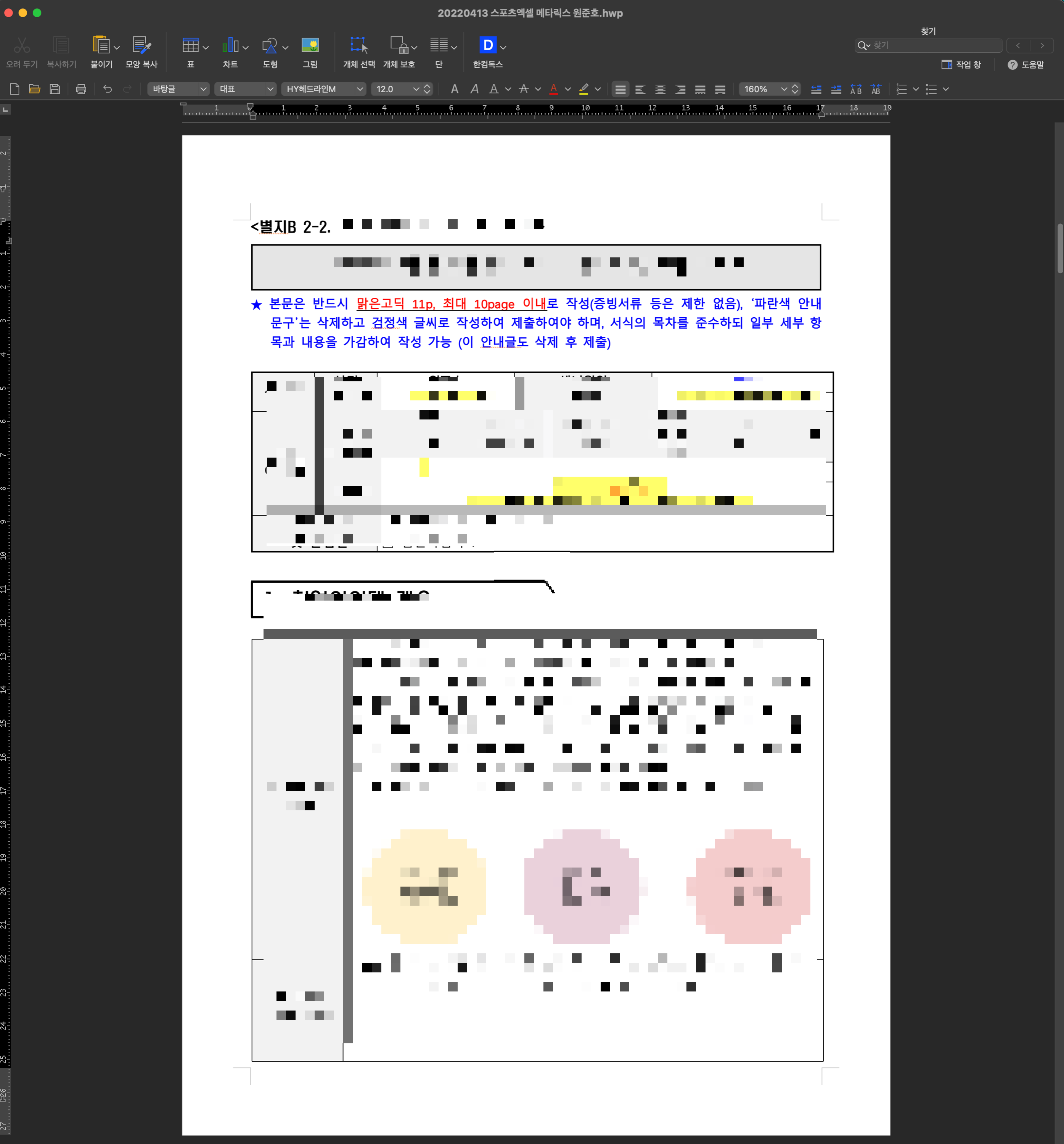
Task: Select distributed paragraph alignment
Action: click(x=700, y=88)
